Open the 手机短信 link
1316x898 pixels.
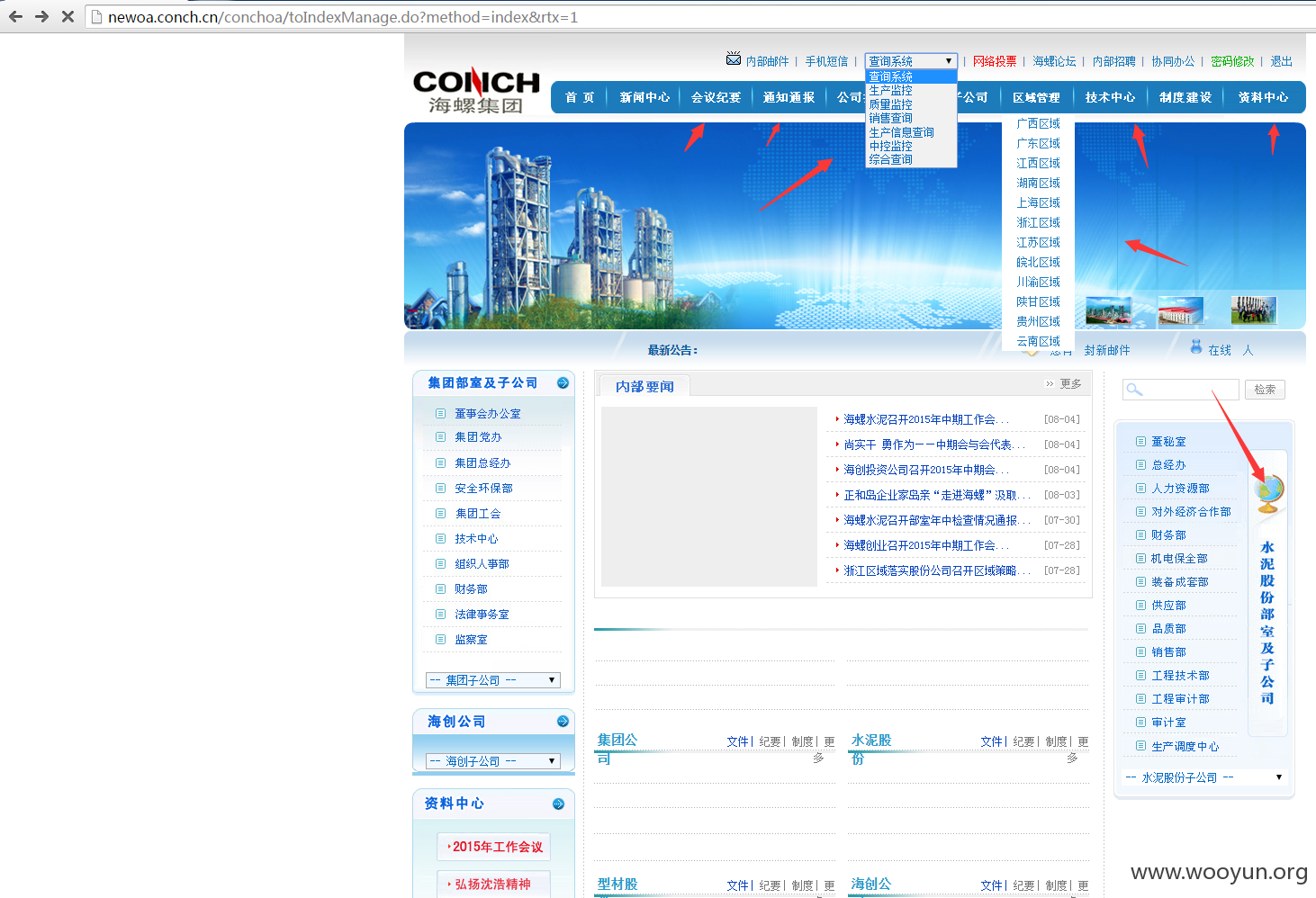point(826,61)
